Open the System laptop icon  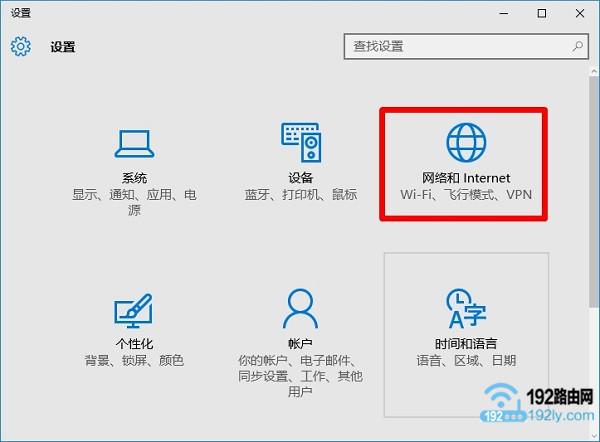(134, 144)
